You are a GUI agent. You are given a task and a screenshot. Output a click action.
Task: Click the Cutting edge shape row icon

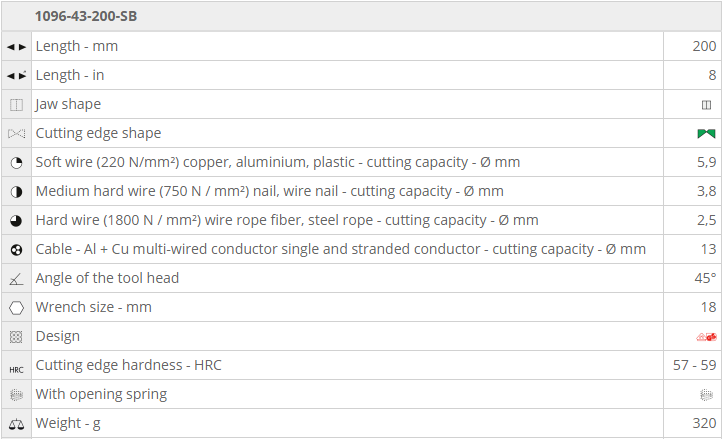point(16,134)
